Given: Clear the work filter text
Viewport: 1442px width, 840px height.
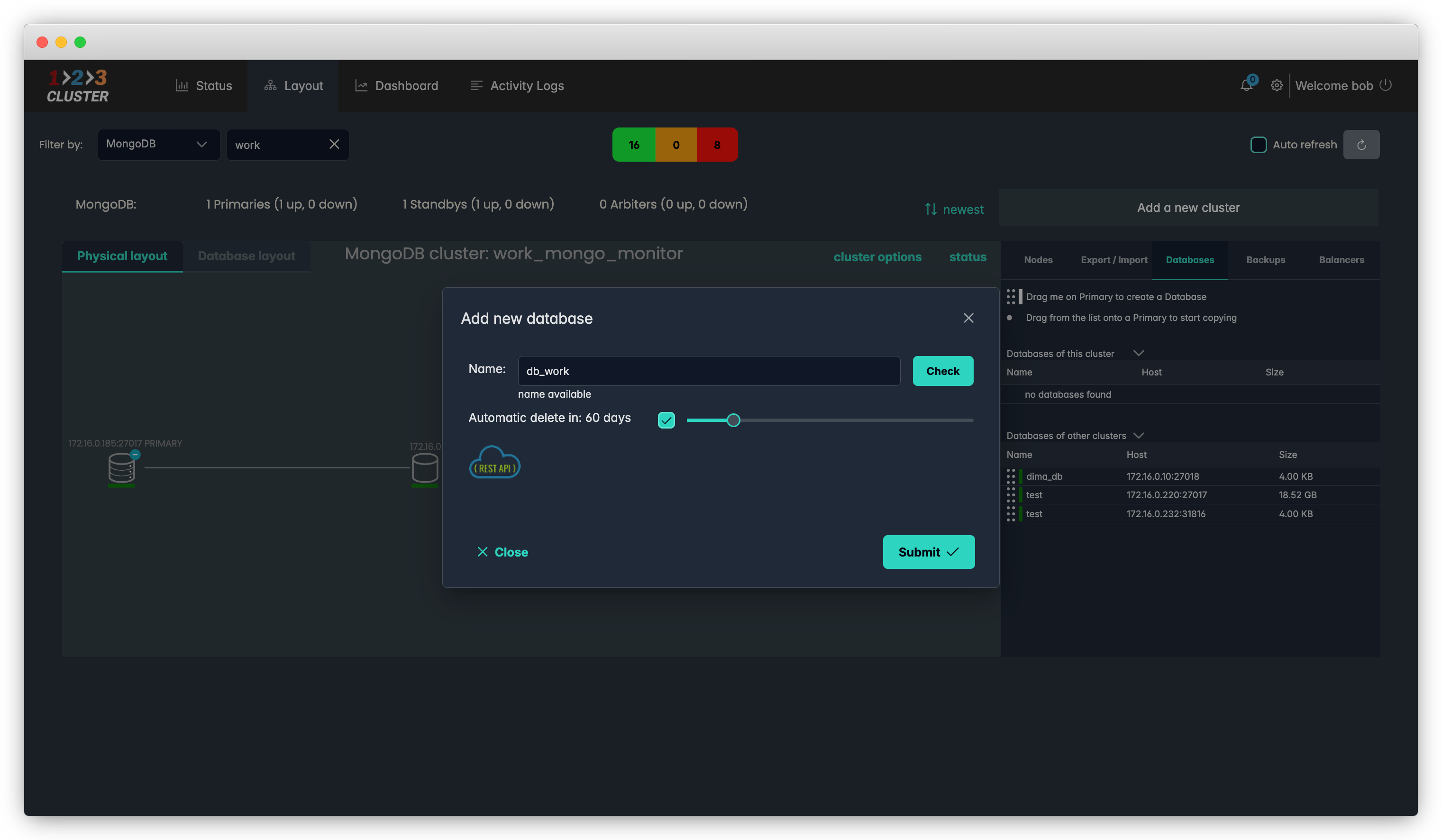Looking at the screenshot, I should coord(334,144).
